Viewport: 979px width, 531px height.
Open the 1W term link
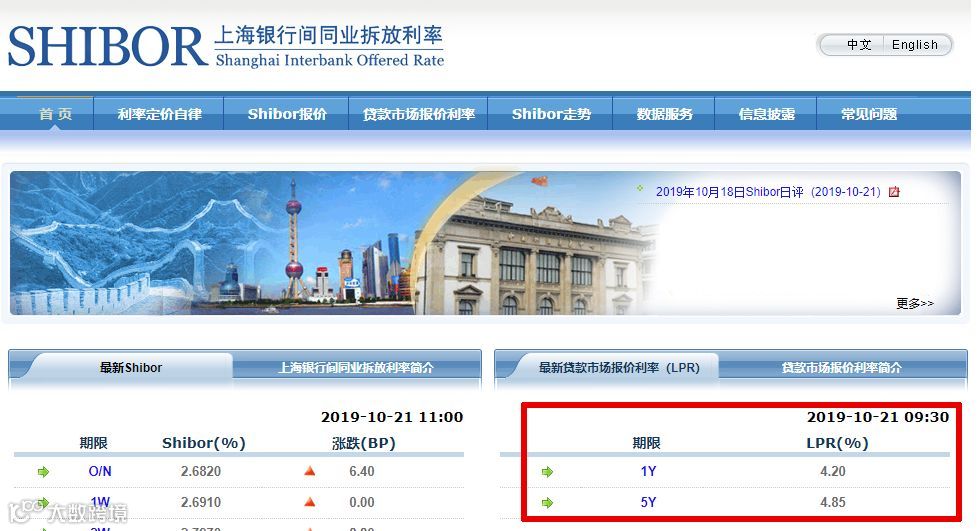pyautogui.click(x=100, y=502)
